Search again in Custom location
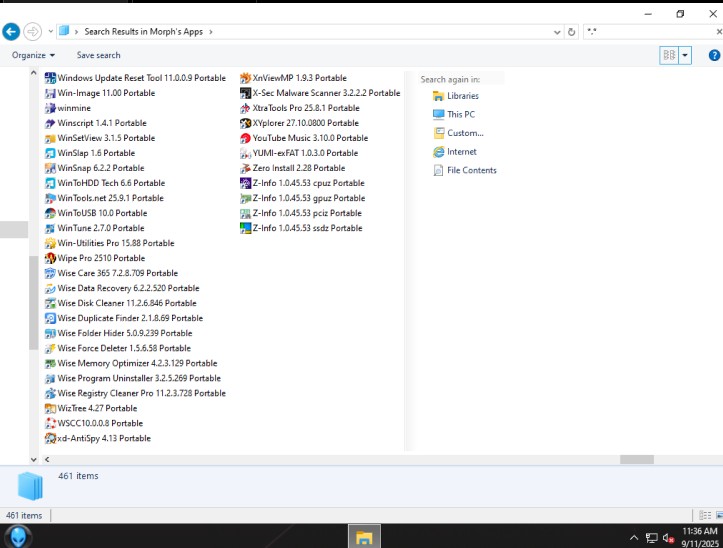 click(x=458, y=133)
